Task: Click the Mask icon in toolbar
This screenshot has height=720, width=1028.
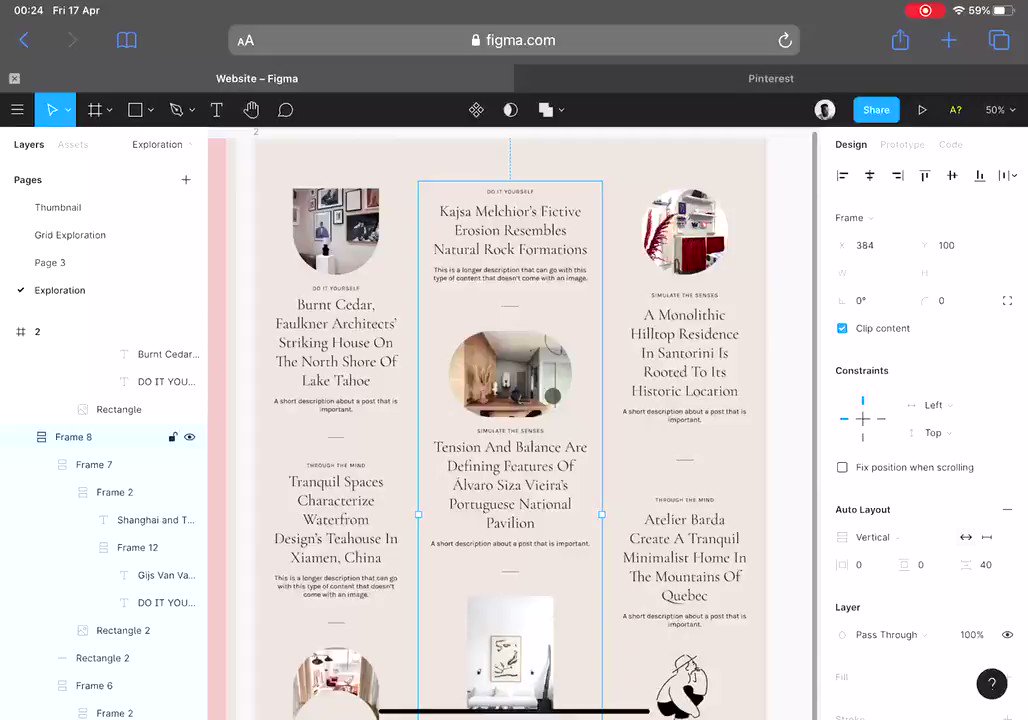Action: click(x=511, y=110)
